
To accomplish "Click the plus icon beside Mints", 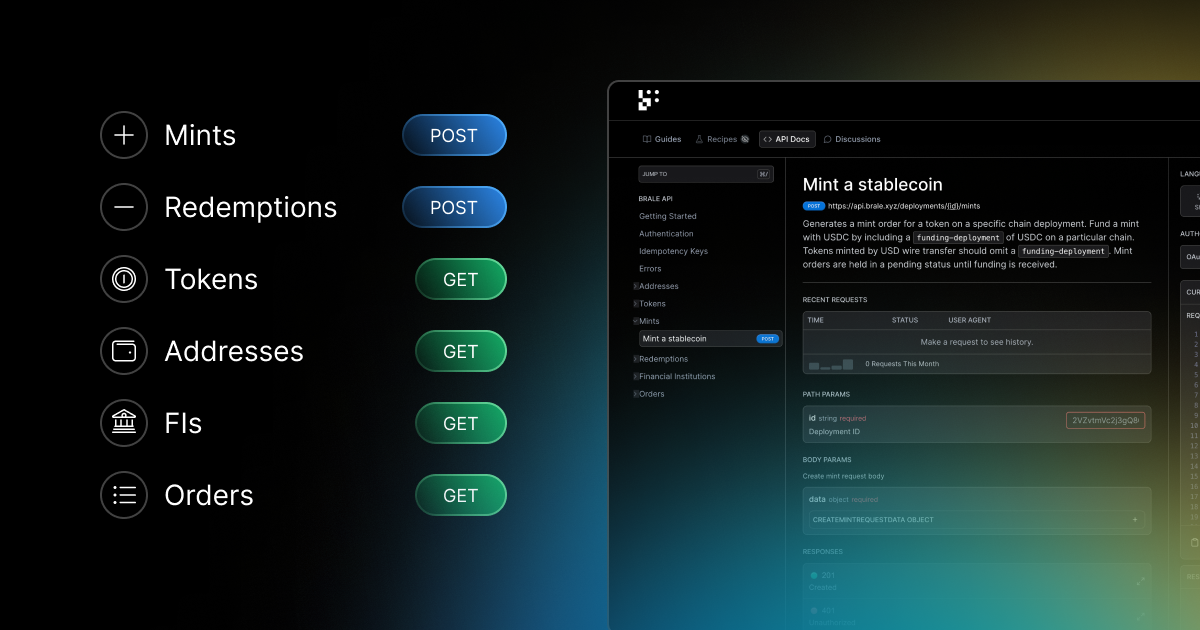I will 124,135.
